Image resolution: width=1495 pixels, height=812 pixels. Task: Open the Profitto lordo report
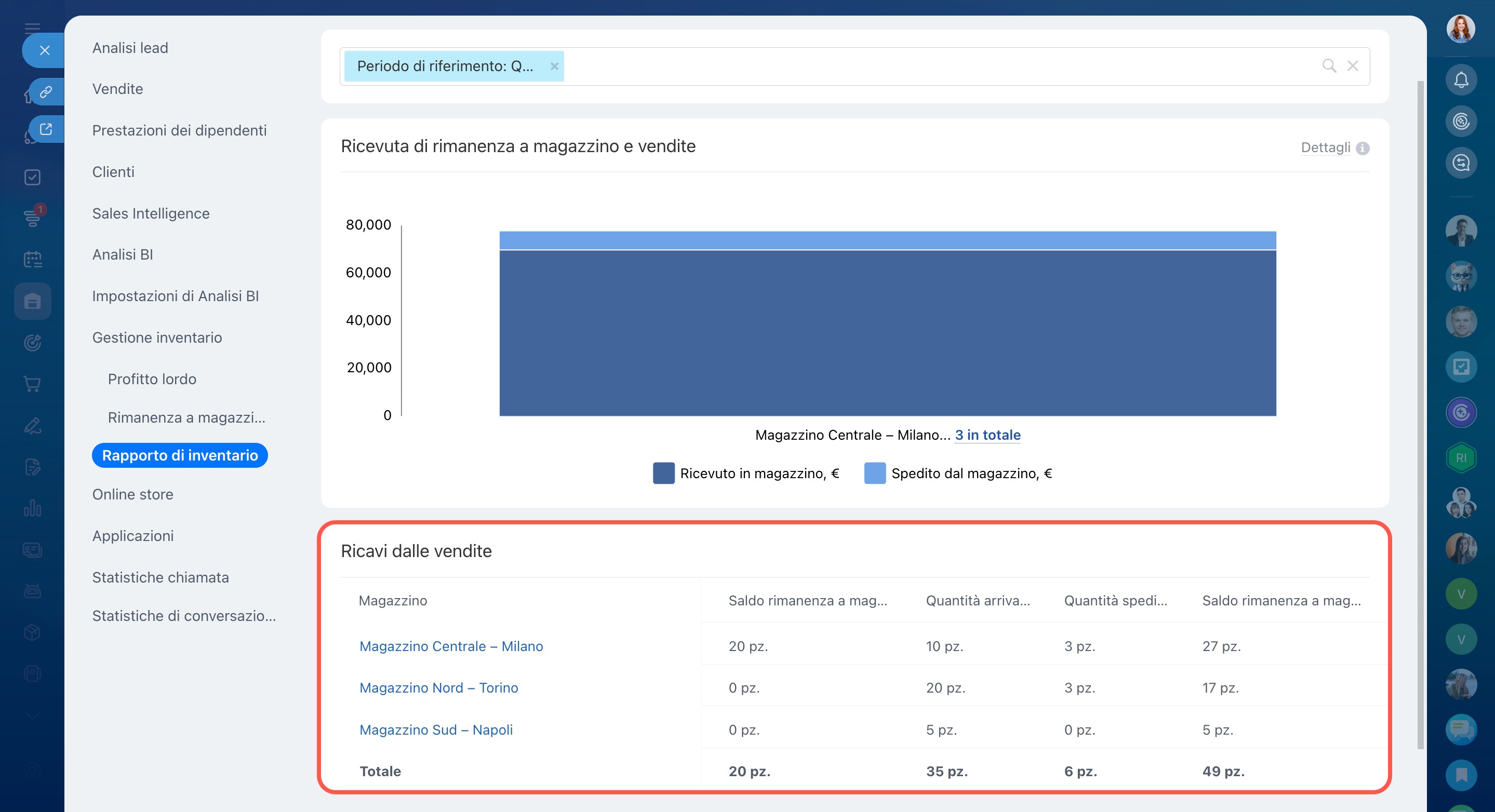click(152, 378)
